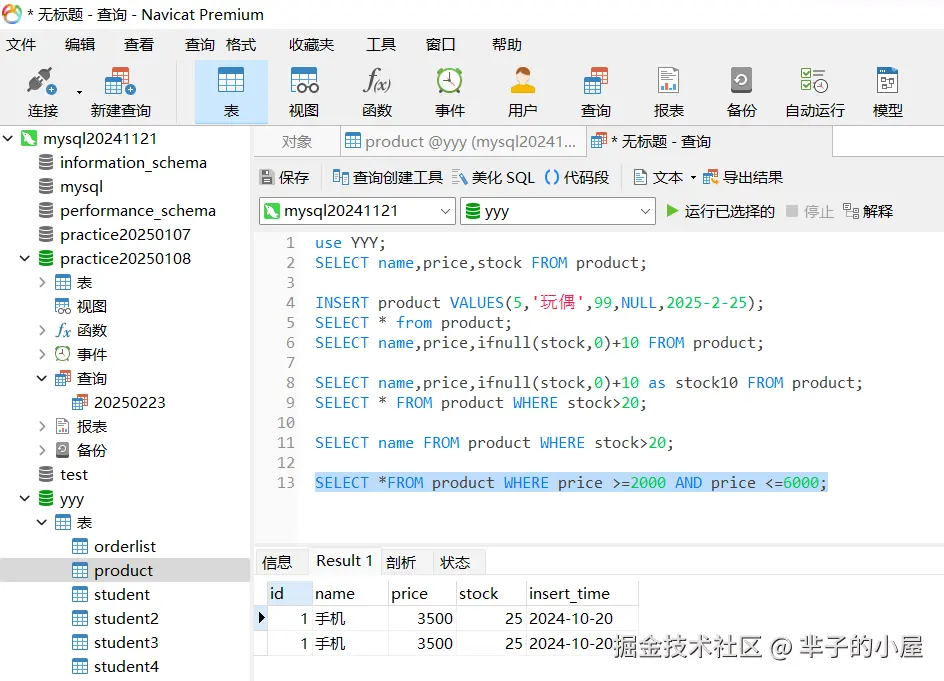This screenshot has width=944, height=681.
Task: Click the 停止 stop button
Action: pos(810,211)
